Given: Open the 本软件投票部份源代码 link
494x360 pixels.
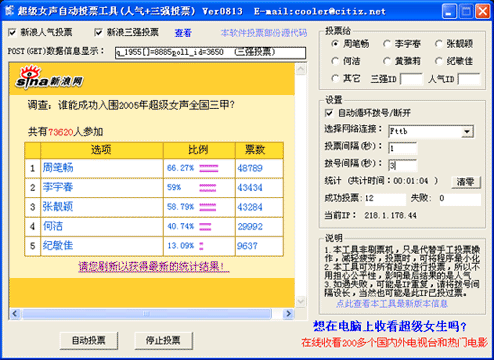Looking at the screenshot, I should coord(264,33).
